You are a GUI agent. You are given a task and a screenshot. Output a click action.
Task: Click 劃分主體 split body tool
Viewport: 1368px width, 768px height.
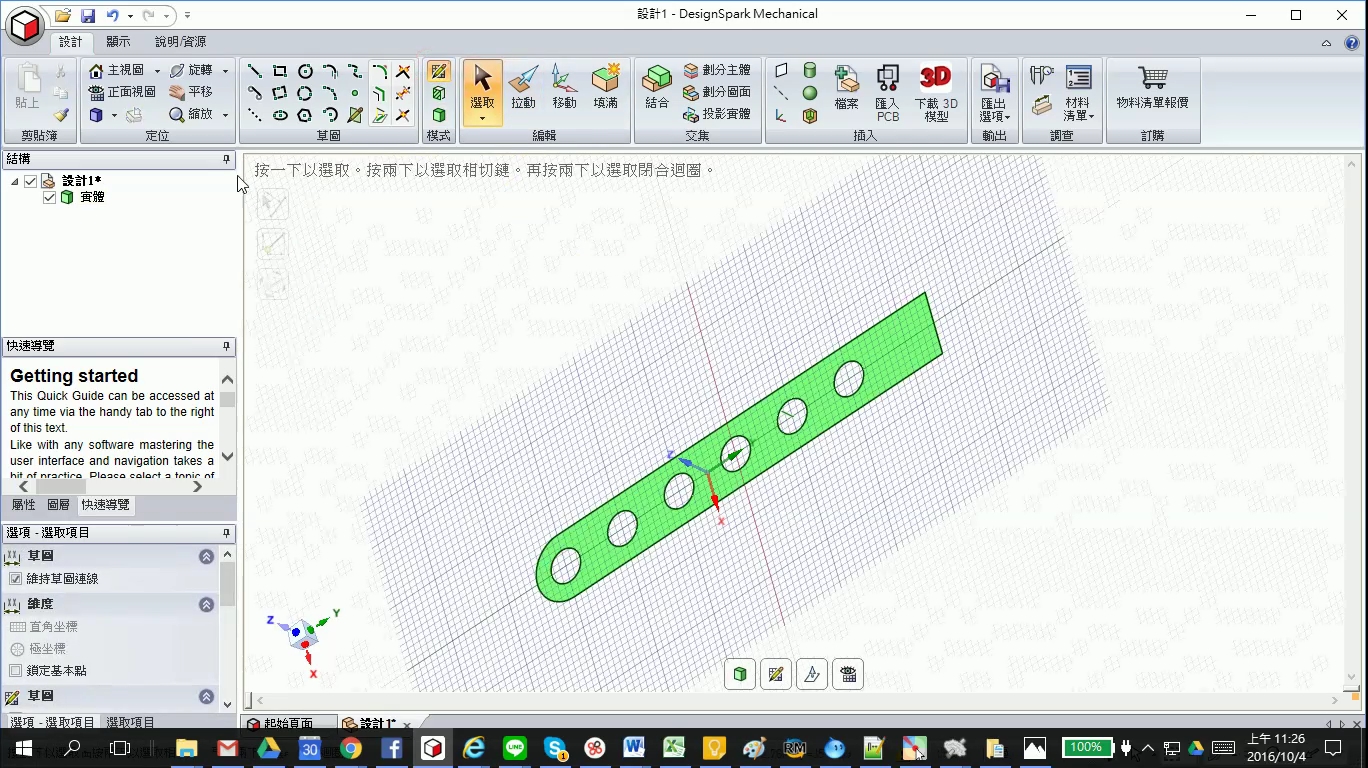coord(717,70)
